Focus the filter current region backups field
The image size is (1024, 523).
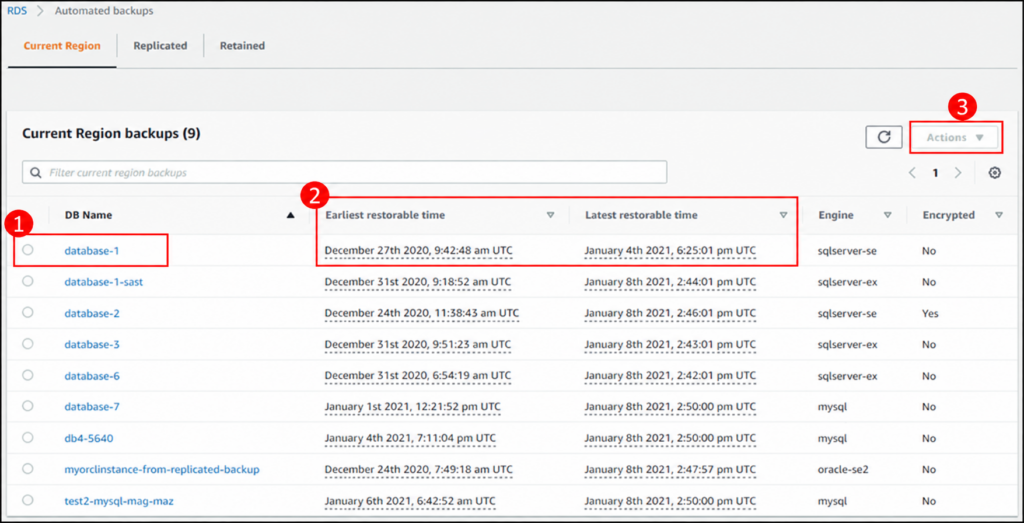pos(344,172)
